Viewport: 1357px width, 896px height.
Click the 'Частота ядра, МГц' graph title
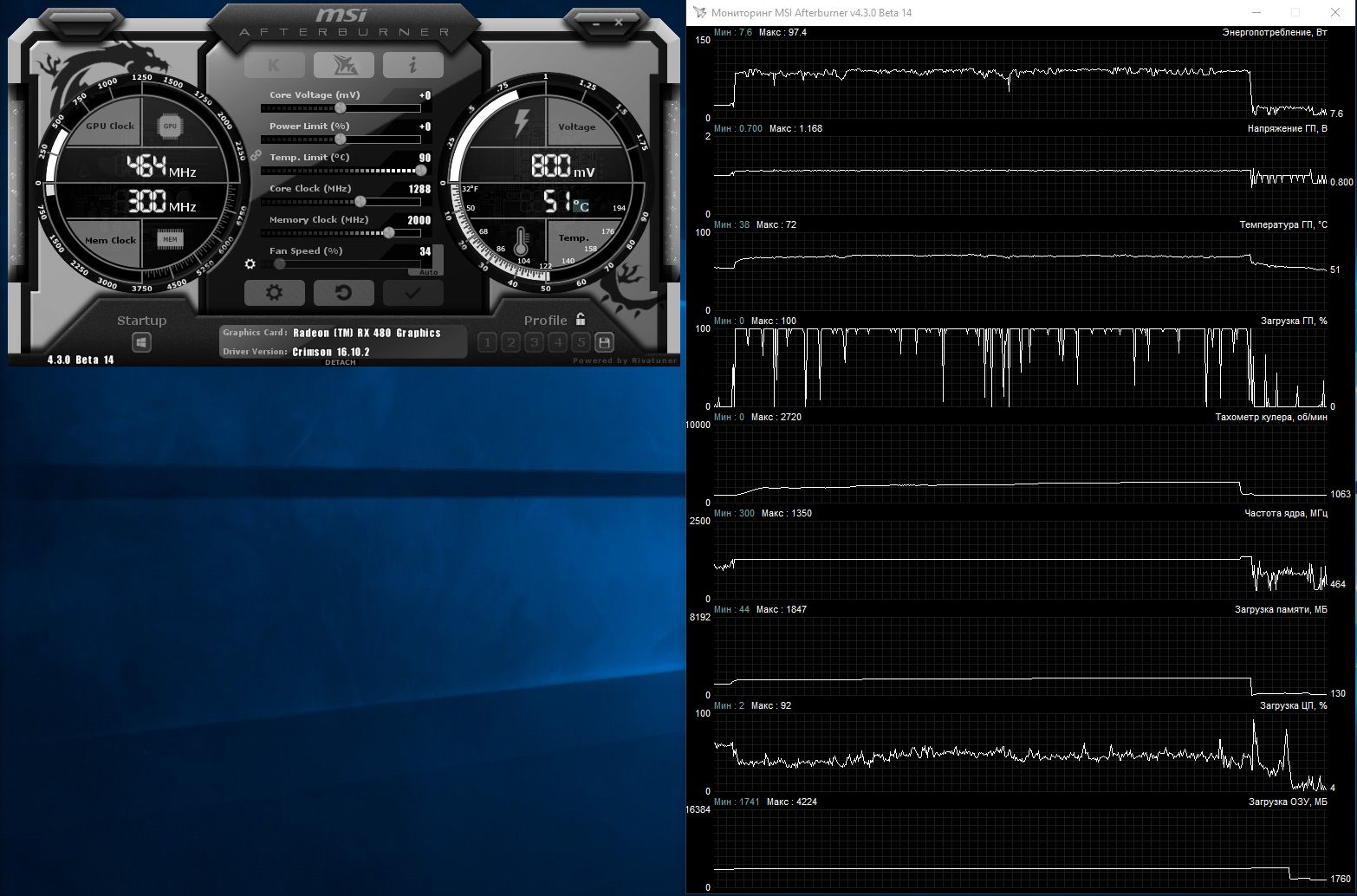[x=1286, y=513]
